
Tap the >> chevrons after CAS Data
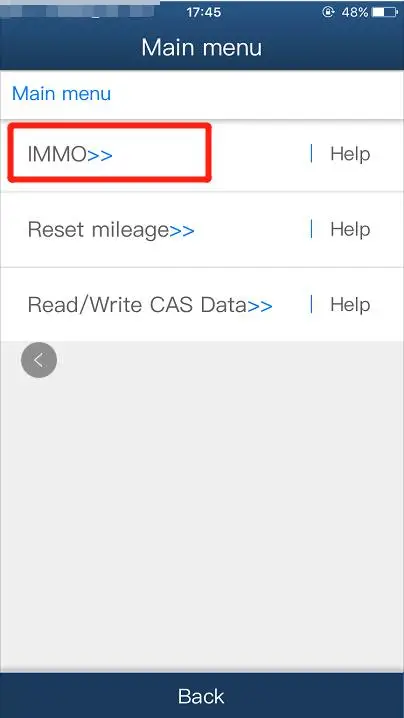pos(260,306)
